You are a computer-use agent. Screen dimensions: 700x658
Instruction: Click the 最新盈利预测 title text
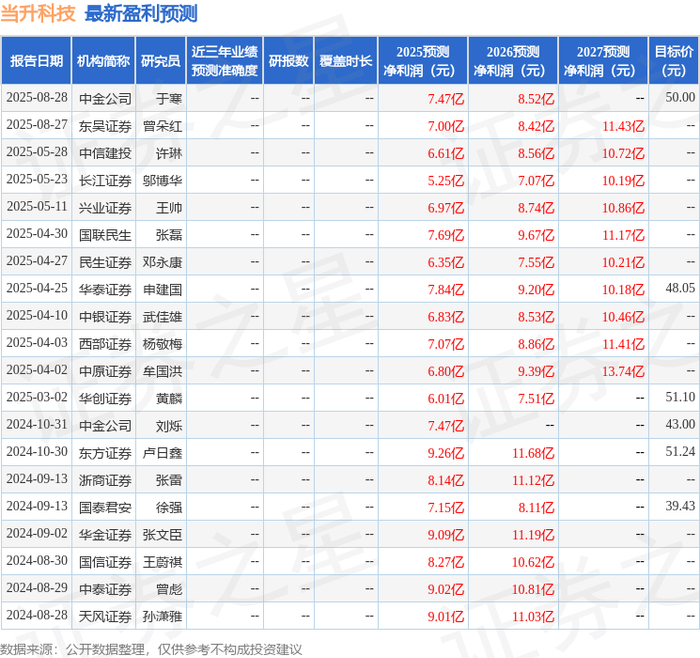point(141,13)
